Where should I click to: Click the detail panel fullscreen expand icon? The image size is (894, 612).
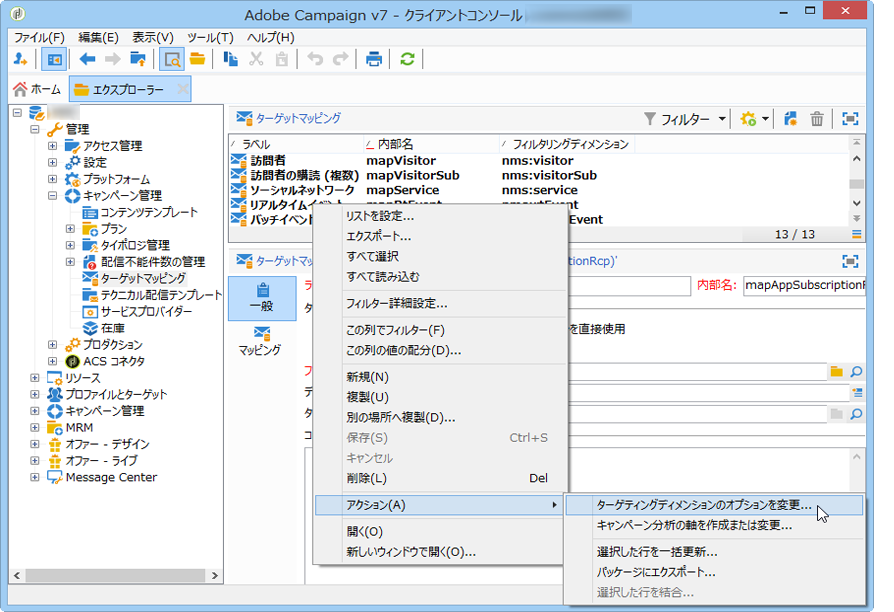pyautogui.click(x=850, y=261)
